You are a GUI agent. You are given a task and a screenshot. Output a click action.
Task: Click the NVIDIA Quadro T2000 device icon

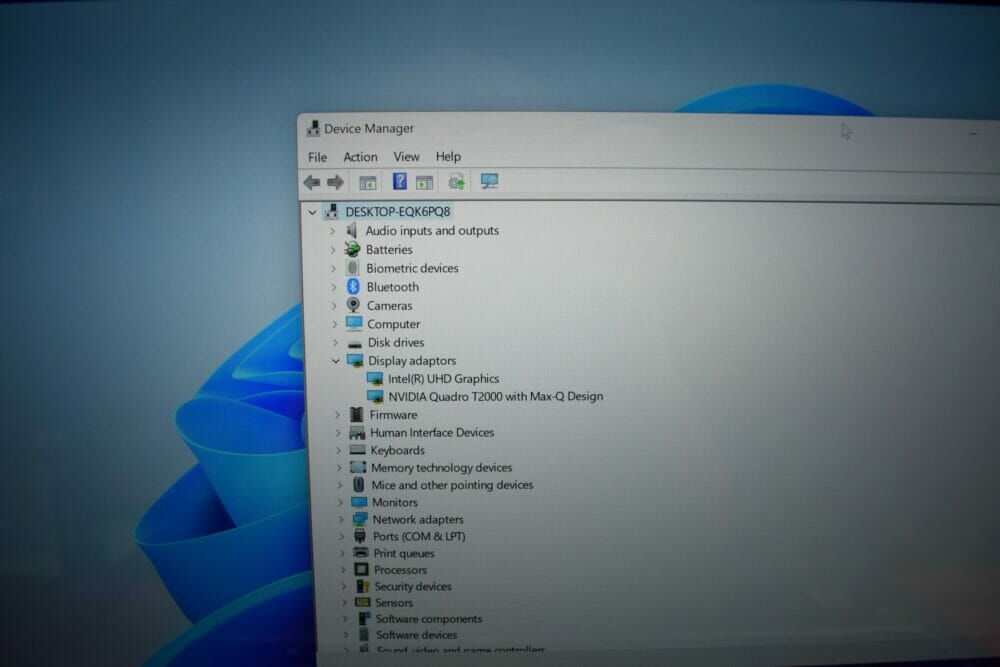[x=375, y=397]
